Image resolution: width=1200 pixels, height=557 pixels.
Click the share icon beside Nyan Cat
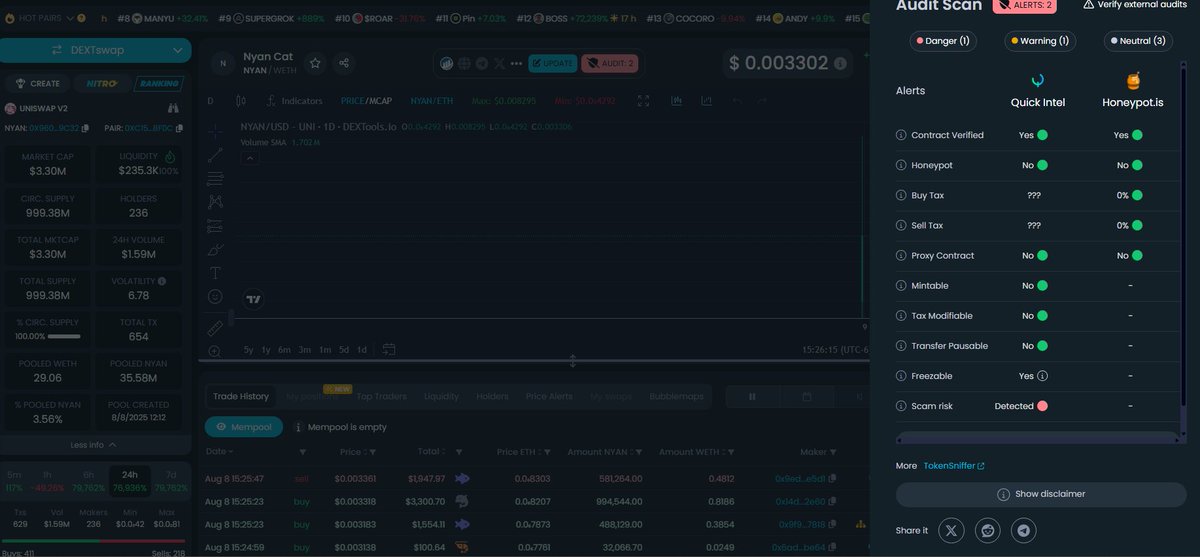[x=344, y=63]
